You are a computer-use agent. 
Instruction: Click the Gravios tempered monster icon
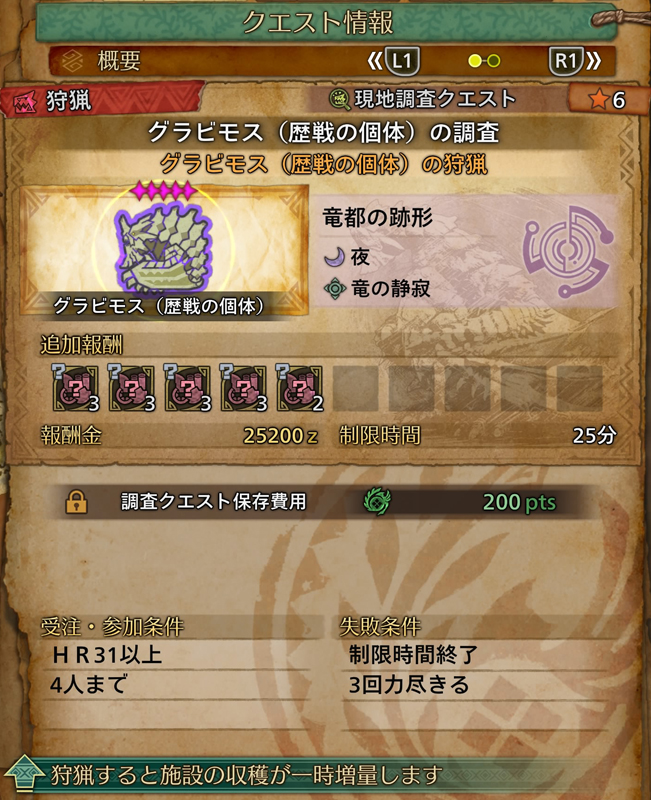click(163, 246)
